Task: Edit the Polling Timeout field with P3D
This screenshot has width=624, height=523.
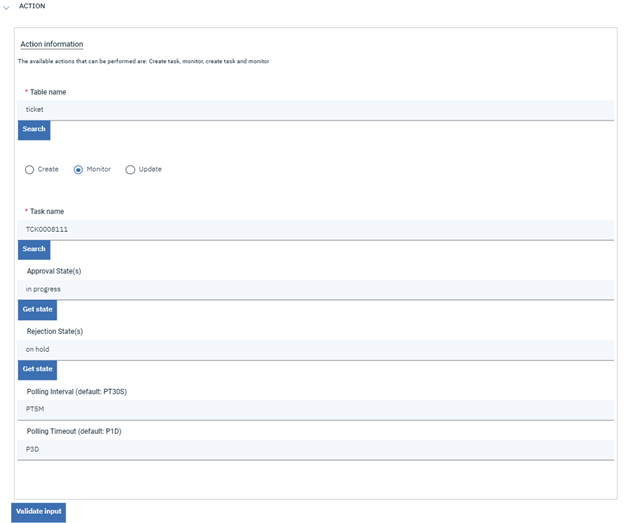Action: point(315,449)
